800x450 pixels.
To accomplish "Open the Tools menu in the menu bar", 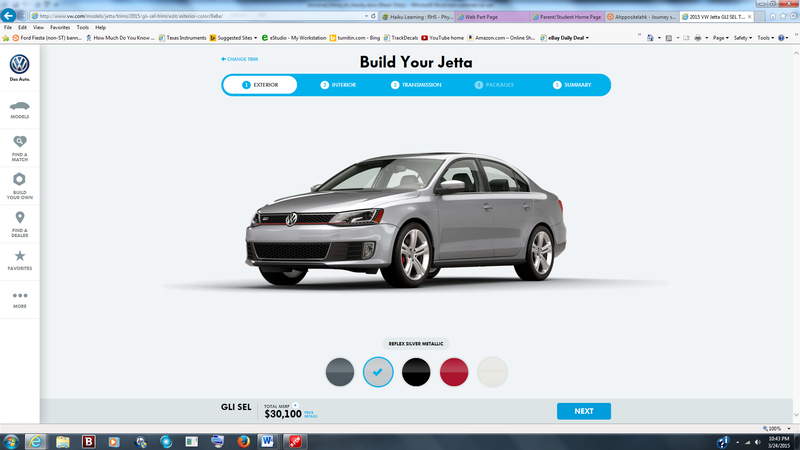I will (83, 28).
